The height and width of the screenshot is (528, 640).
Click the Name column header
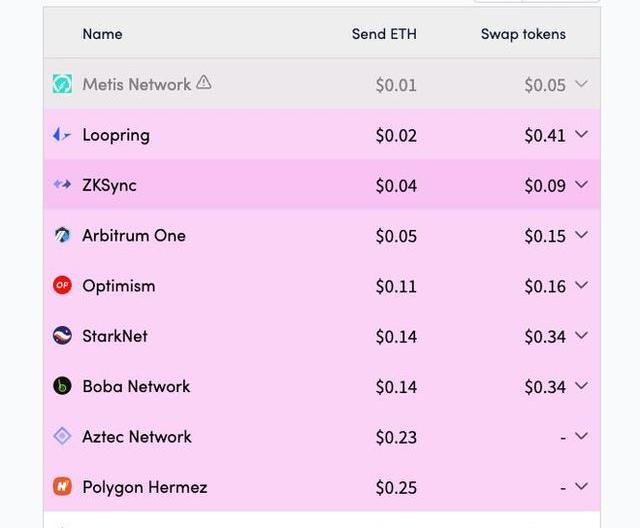[102, 34]
